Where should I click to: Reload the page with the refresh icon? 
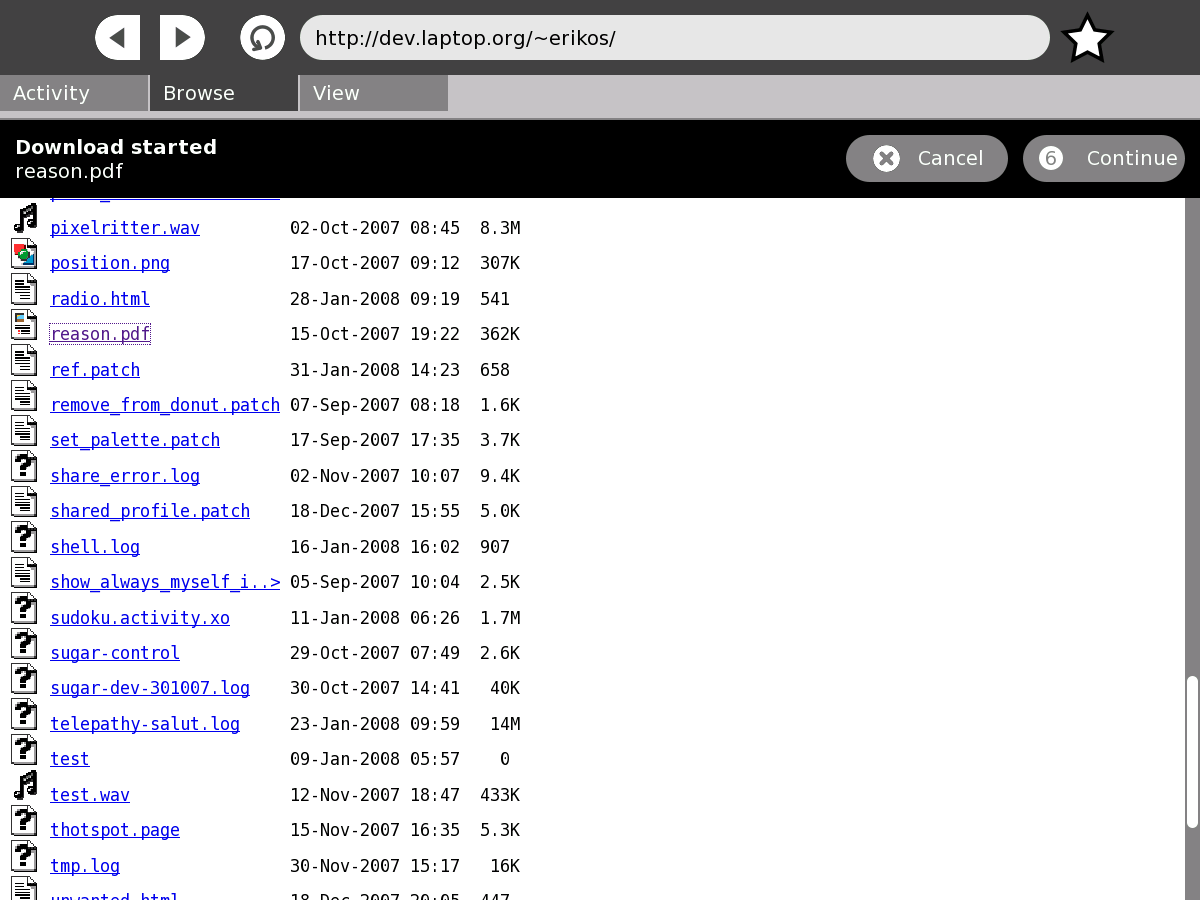pos(262,38)
